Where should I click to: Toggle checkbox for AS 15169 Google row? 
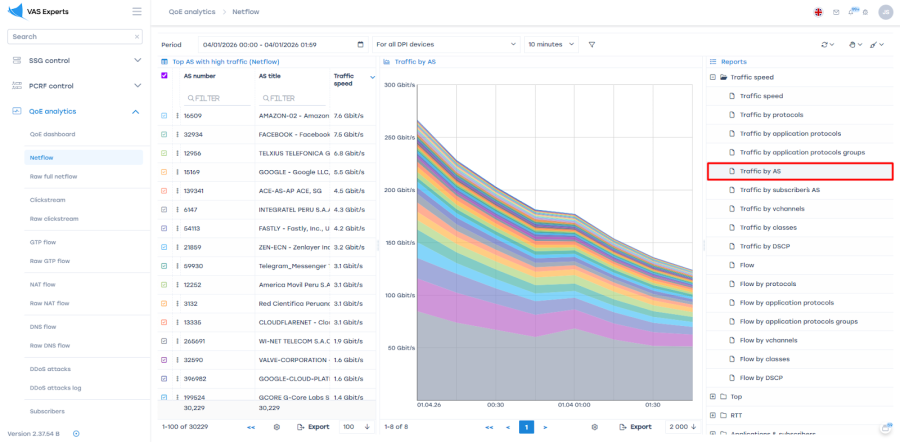pos(164,172)
